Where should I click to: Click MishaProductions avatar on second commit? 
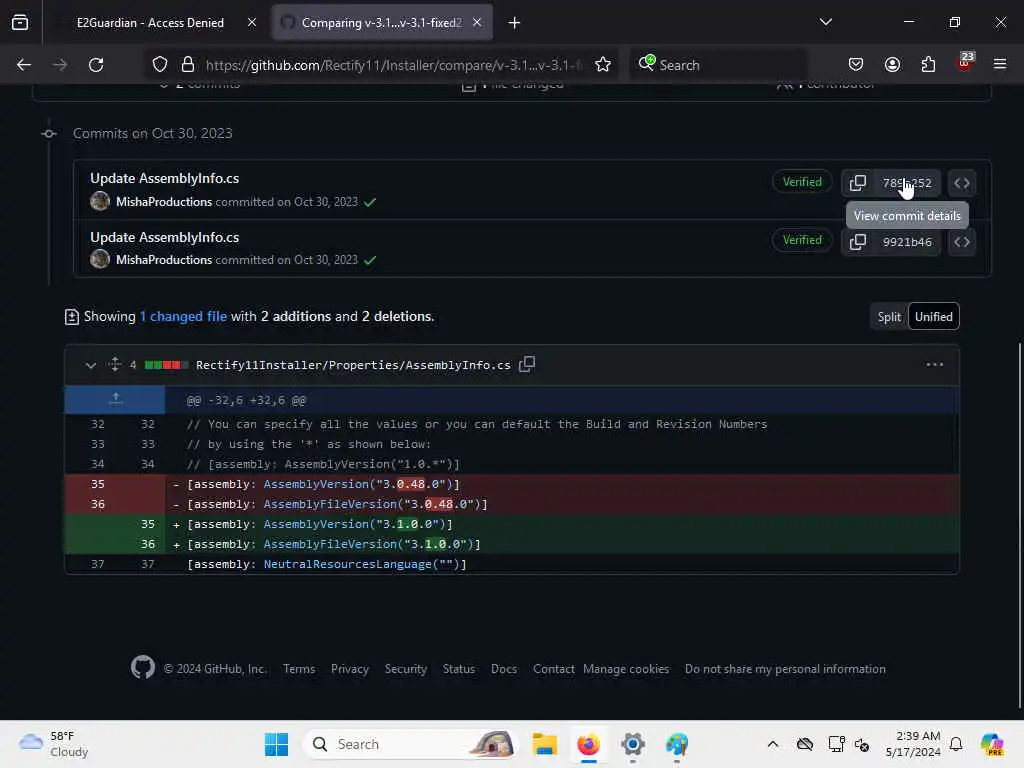pyautogui.click(x=100, y=259)
